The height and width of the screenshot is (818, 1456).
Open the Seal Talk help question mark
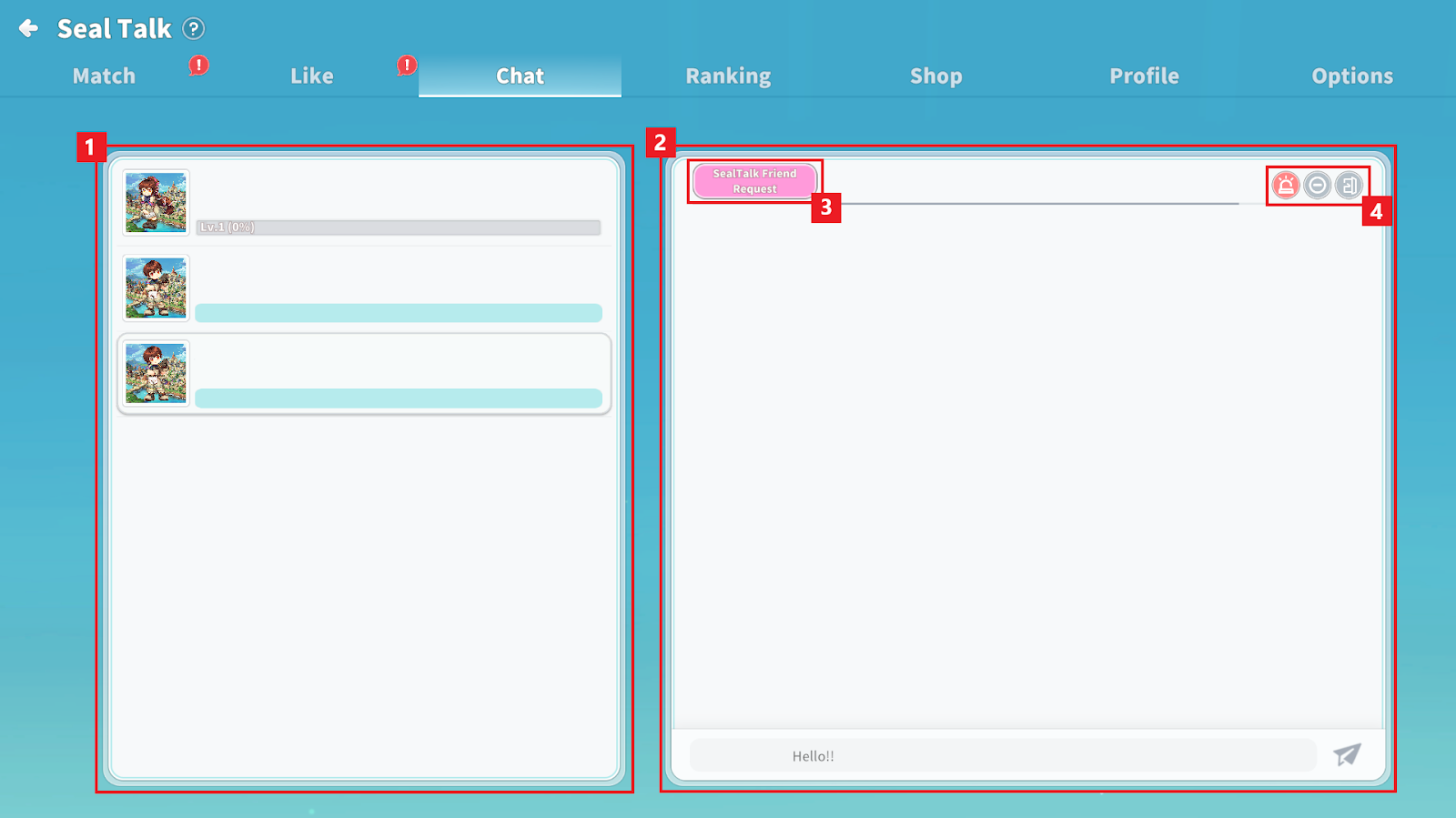pos(193,29)
